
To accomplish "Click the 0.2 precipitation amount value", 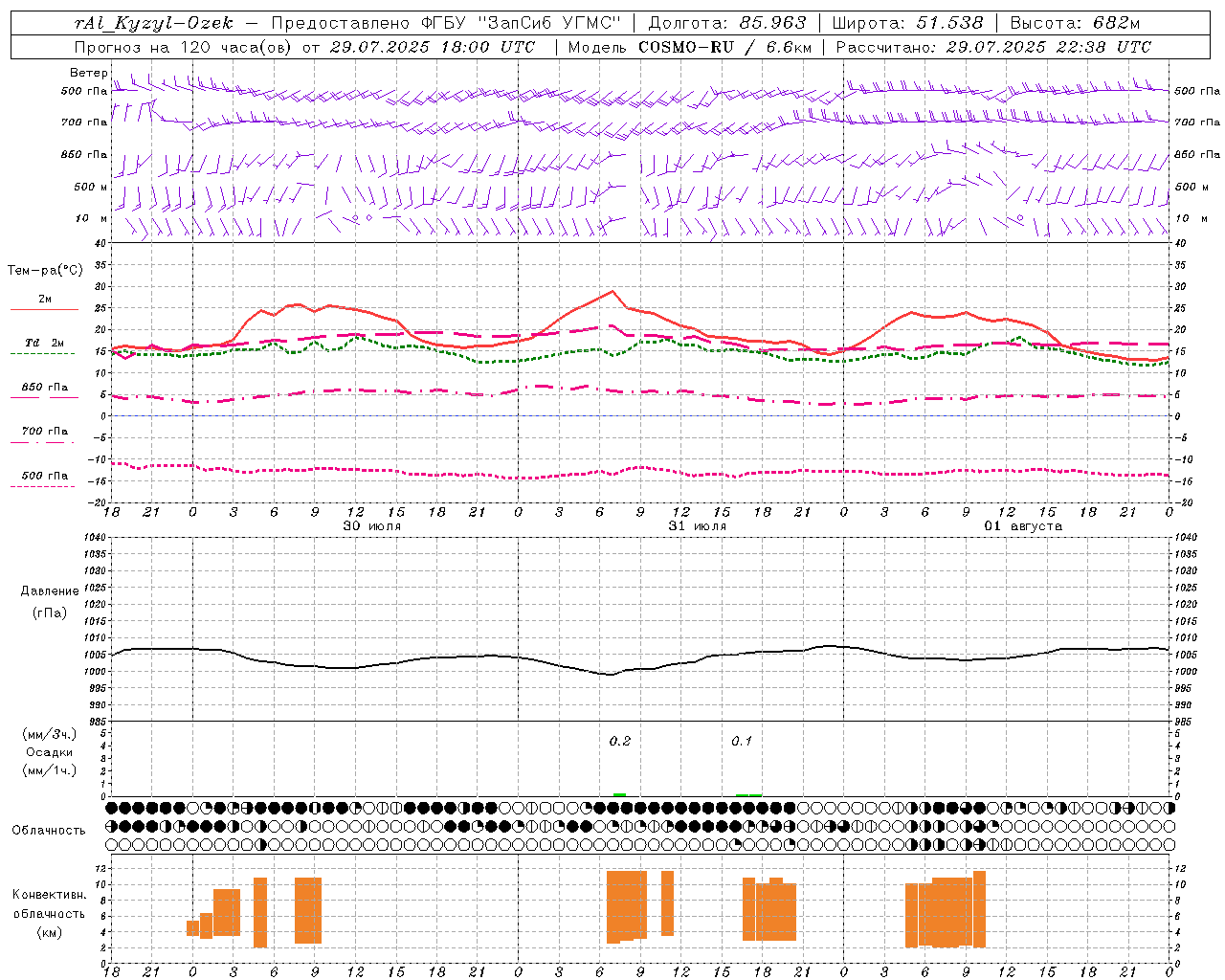I will 620,742.
